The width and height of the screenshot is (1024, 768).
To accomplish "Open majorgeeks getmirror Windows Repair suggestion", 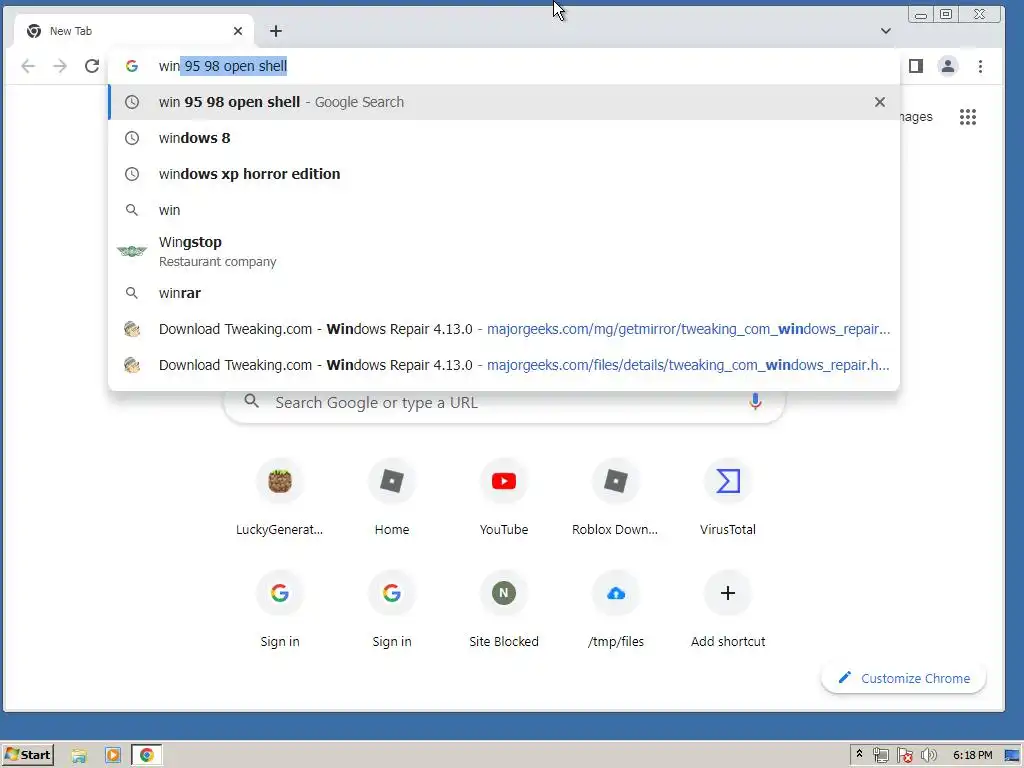I will (x=504, y=329).
